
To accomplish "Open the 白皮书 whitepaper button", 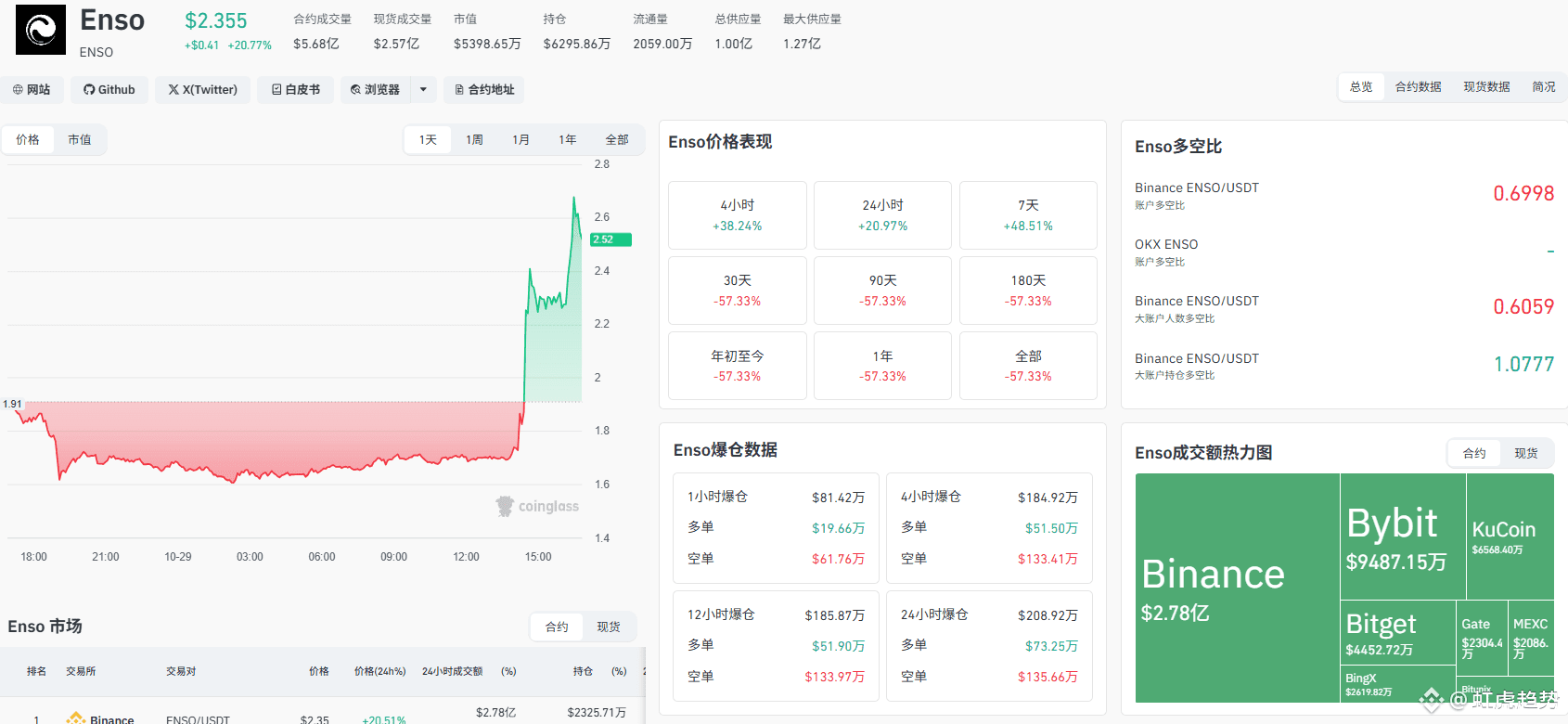I will 295,89.
